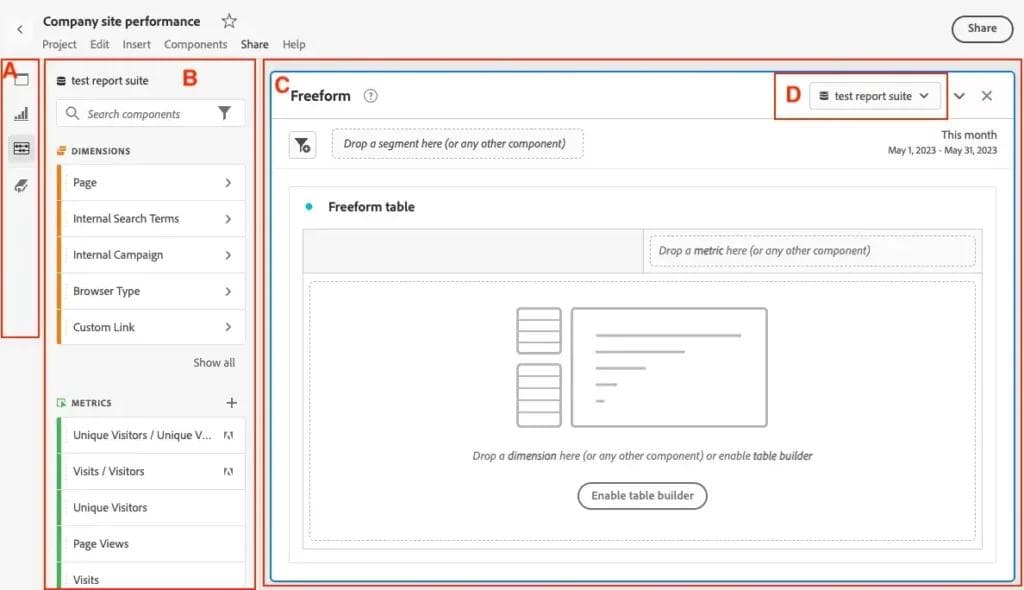Select the Browser Type dimension
Viewport: 1024px width, 590px height.
tap(151, 291)
